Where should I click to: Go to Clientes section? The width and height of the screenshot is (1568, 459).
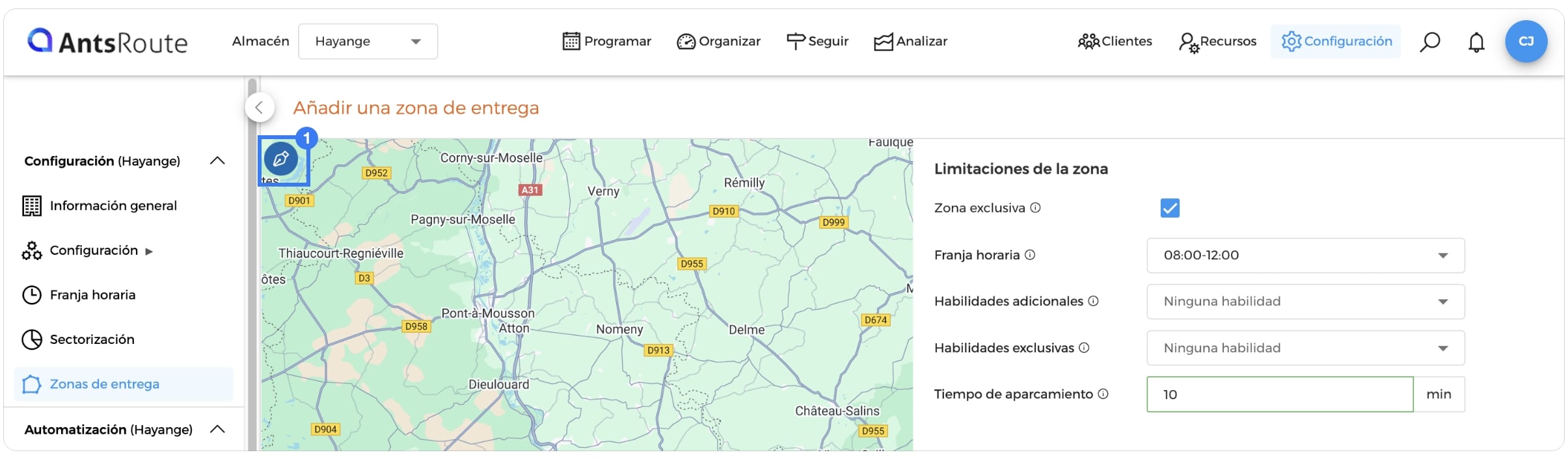coord(1115,42)
